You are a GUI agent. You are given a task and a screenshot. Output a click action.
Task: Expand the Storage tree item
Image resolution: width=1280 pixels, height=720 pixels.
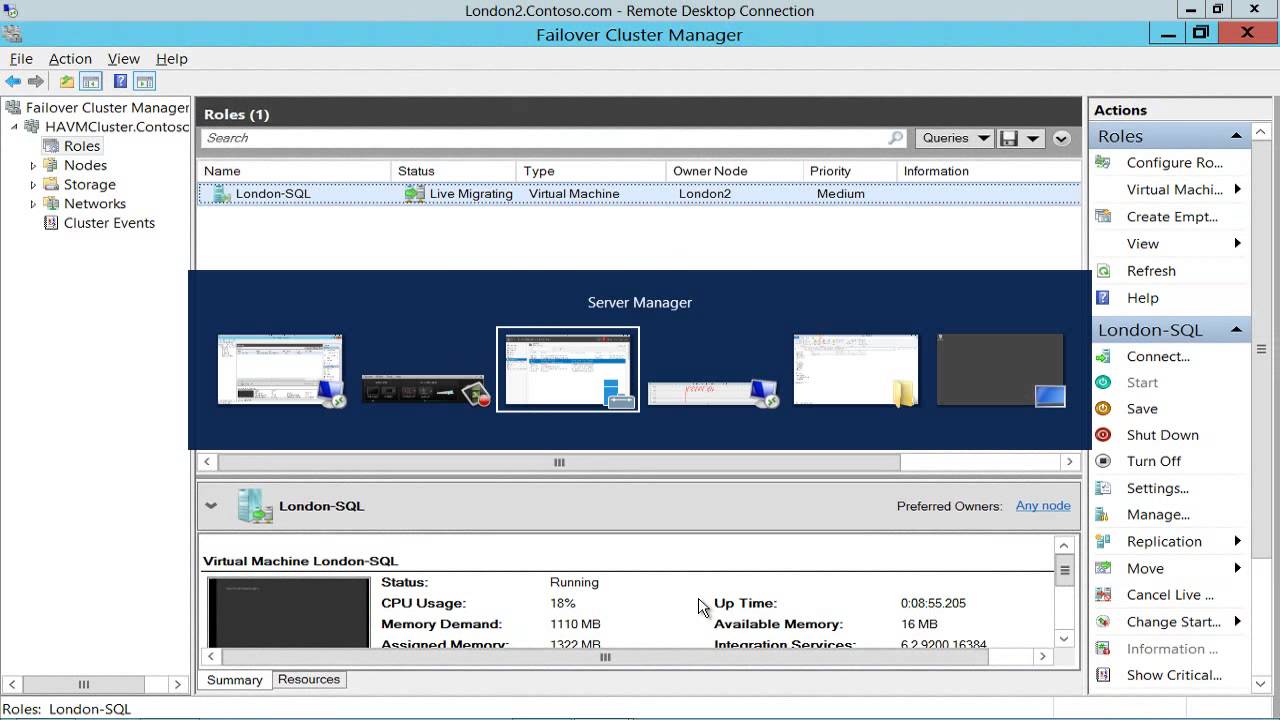[x=33, y=185]
